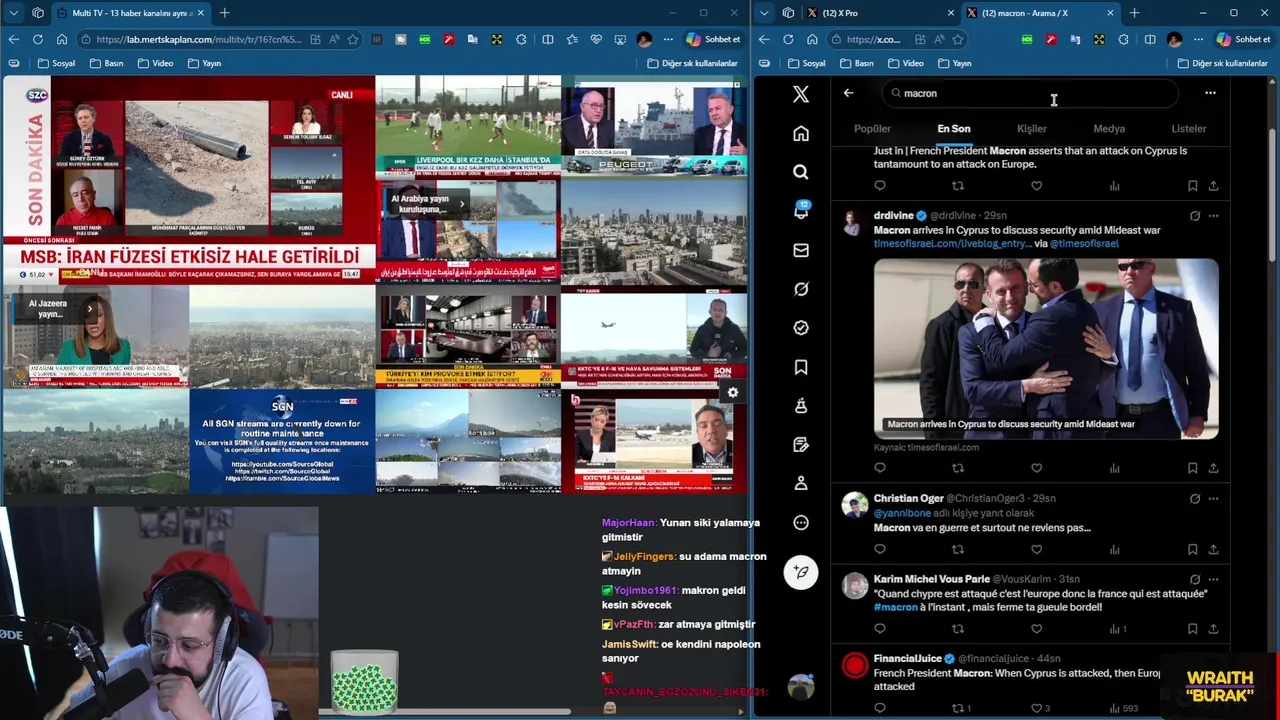Close the (12) X Pro tab
Viewport: 1280px width, 720px height.
coord(950,13)
